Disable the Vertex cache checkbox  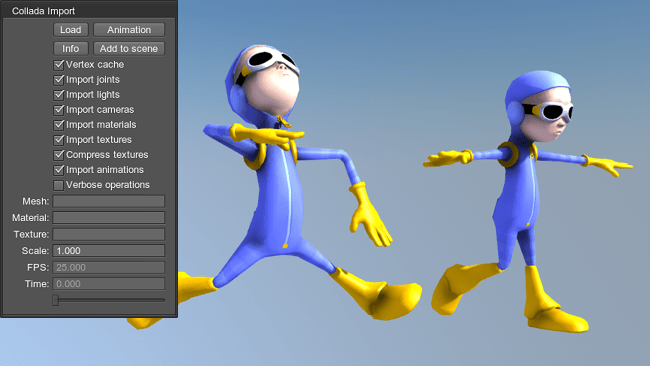[58, 65]
